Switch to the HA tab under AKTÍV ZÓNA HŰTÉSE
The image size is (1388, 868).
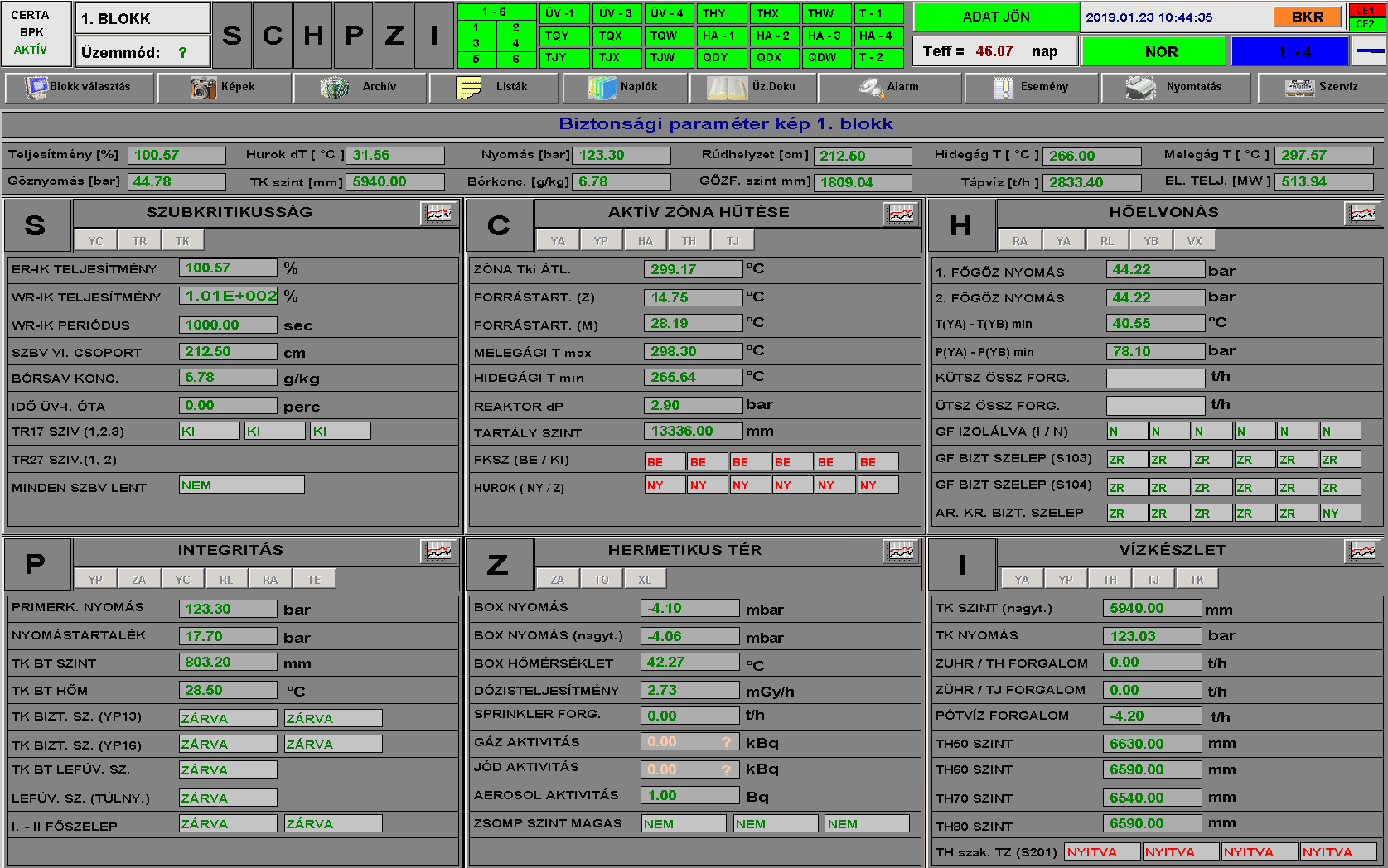(645, 241)
